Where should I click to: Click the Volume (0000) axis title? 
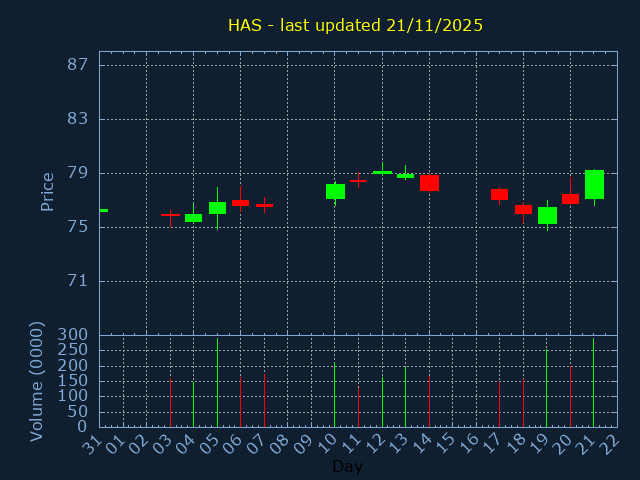tap(36, 382)
